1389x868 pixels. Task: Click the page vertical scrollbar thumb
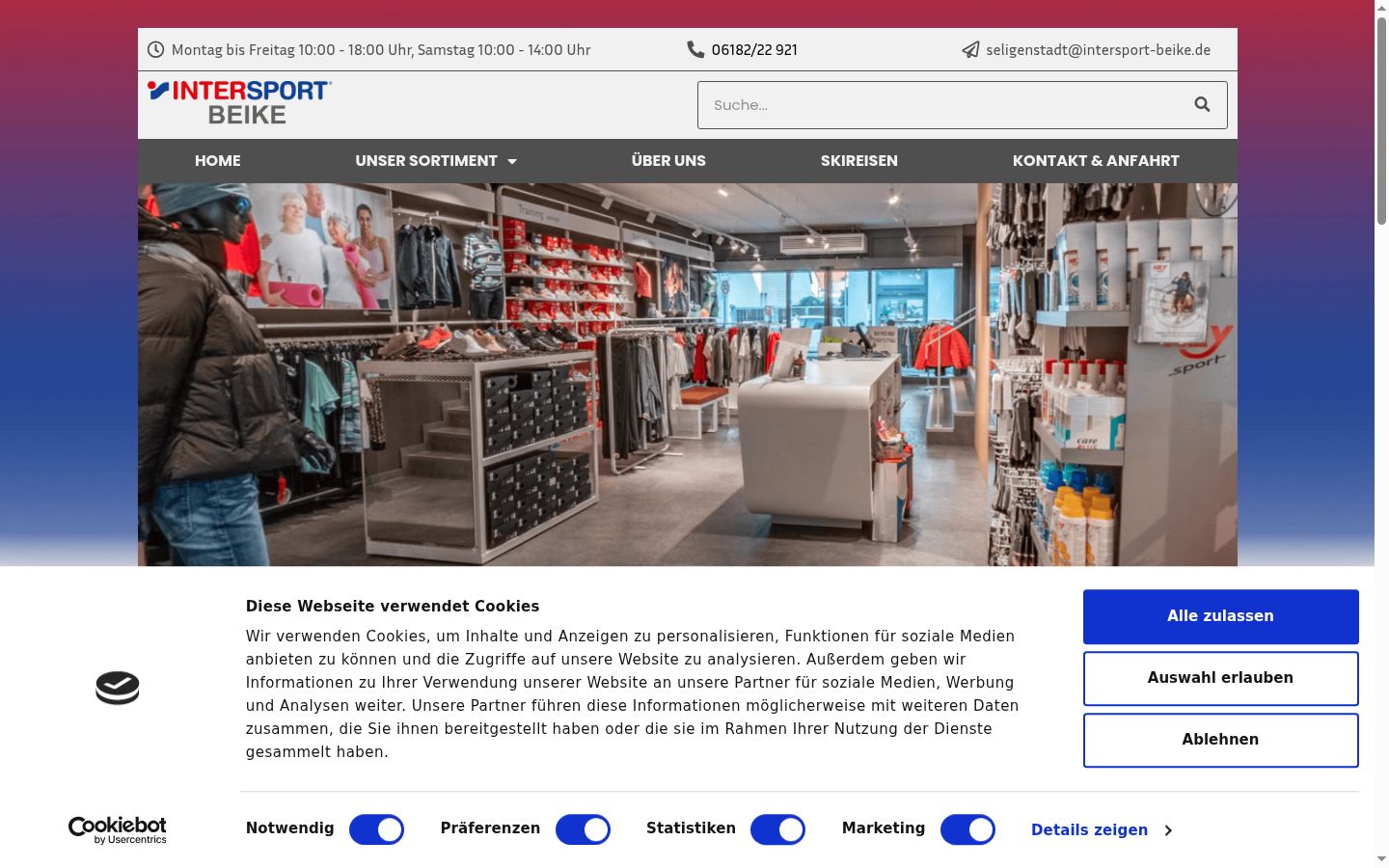[x=1381, y=121]
